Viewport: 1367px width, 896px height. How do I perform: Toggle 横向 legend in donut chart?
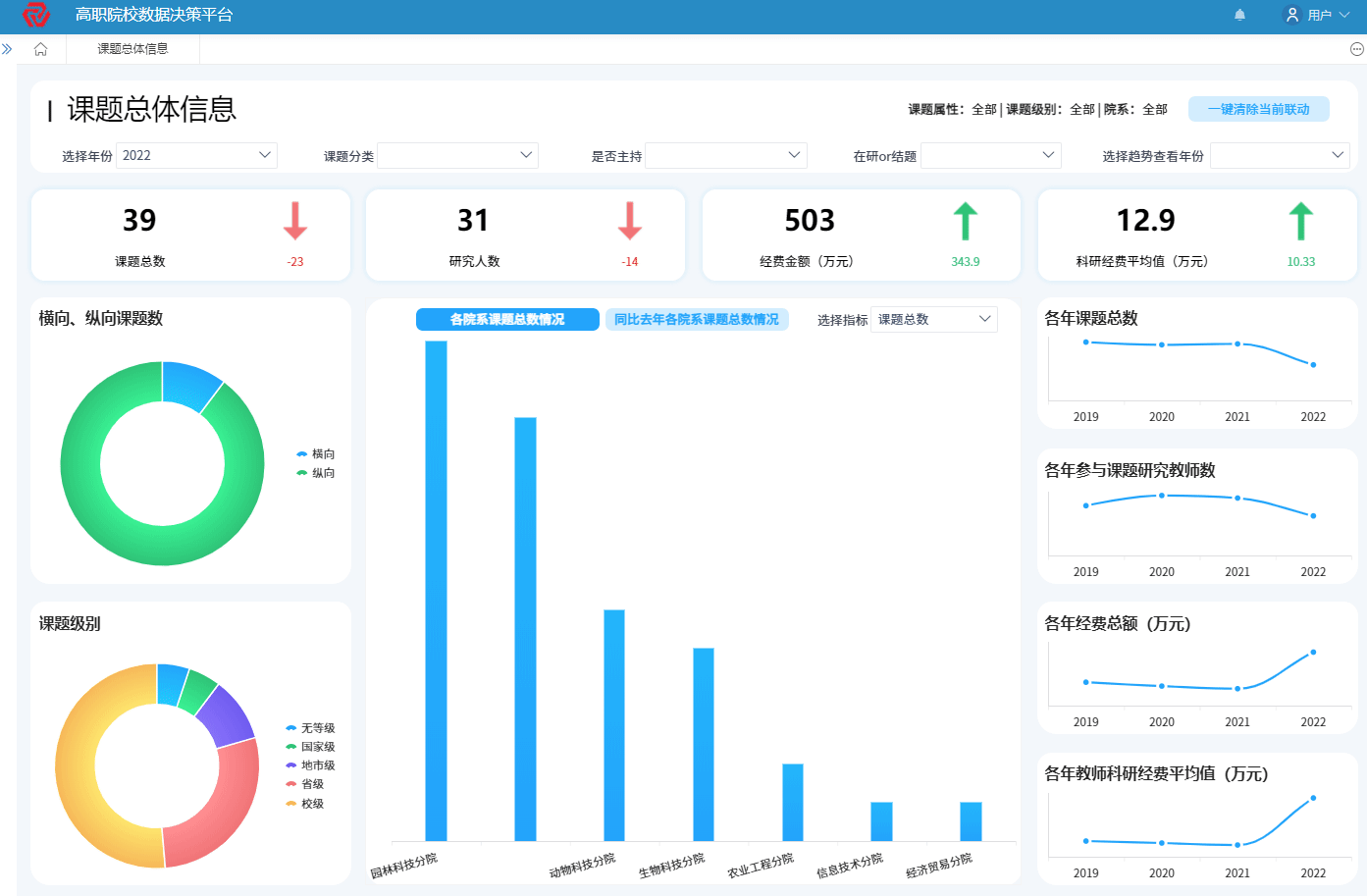316,454
